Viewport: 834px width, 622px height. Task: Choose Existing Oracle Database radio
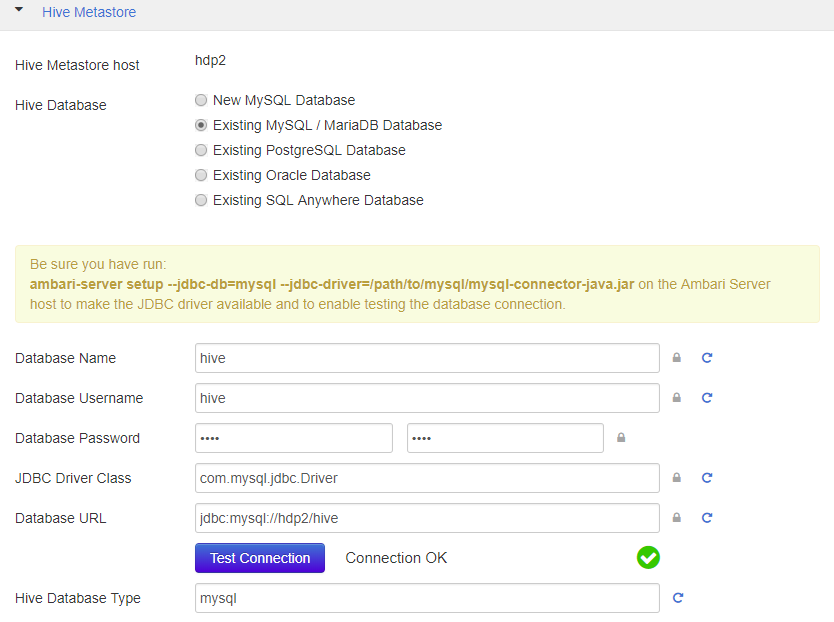coord(201,175)
